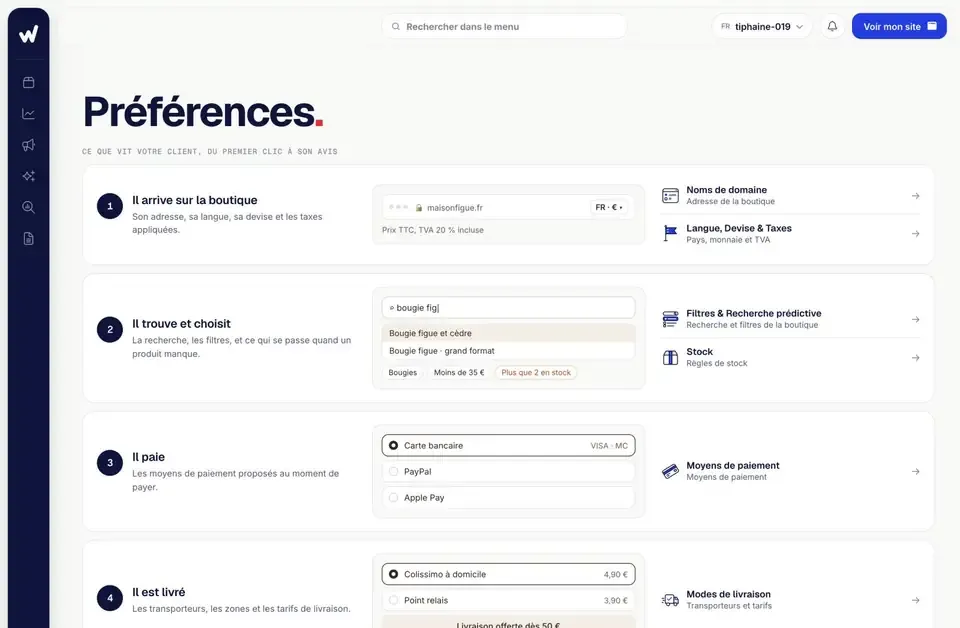
Task: Click the Voir mon site button
Action: 899,26
